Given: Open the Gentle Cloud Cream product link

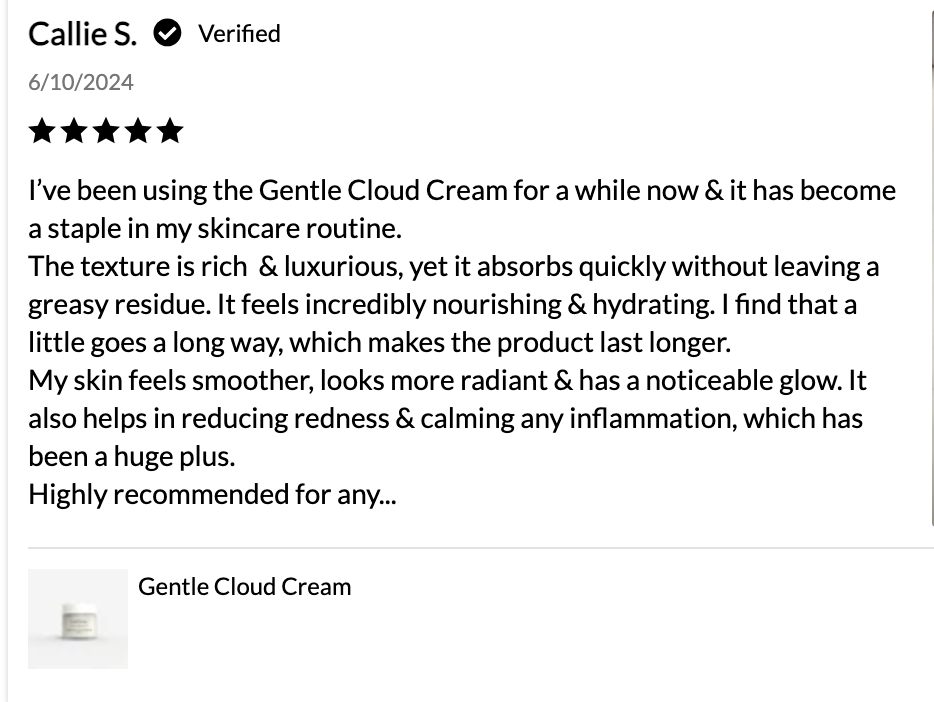Looking at the screenshot, I should click(245, 586).
